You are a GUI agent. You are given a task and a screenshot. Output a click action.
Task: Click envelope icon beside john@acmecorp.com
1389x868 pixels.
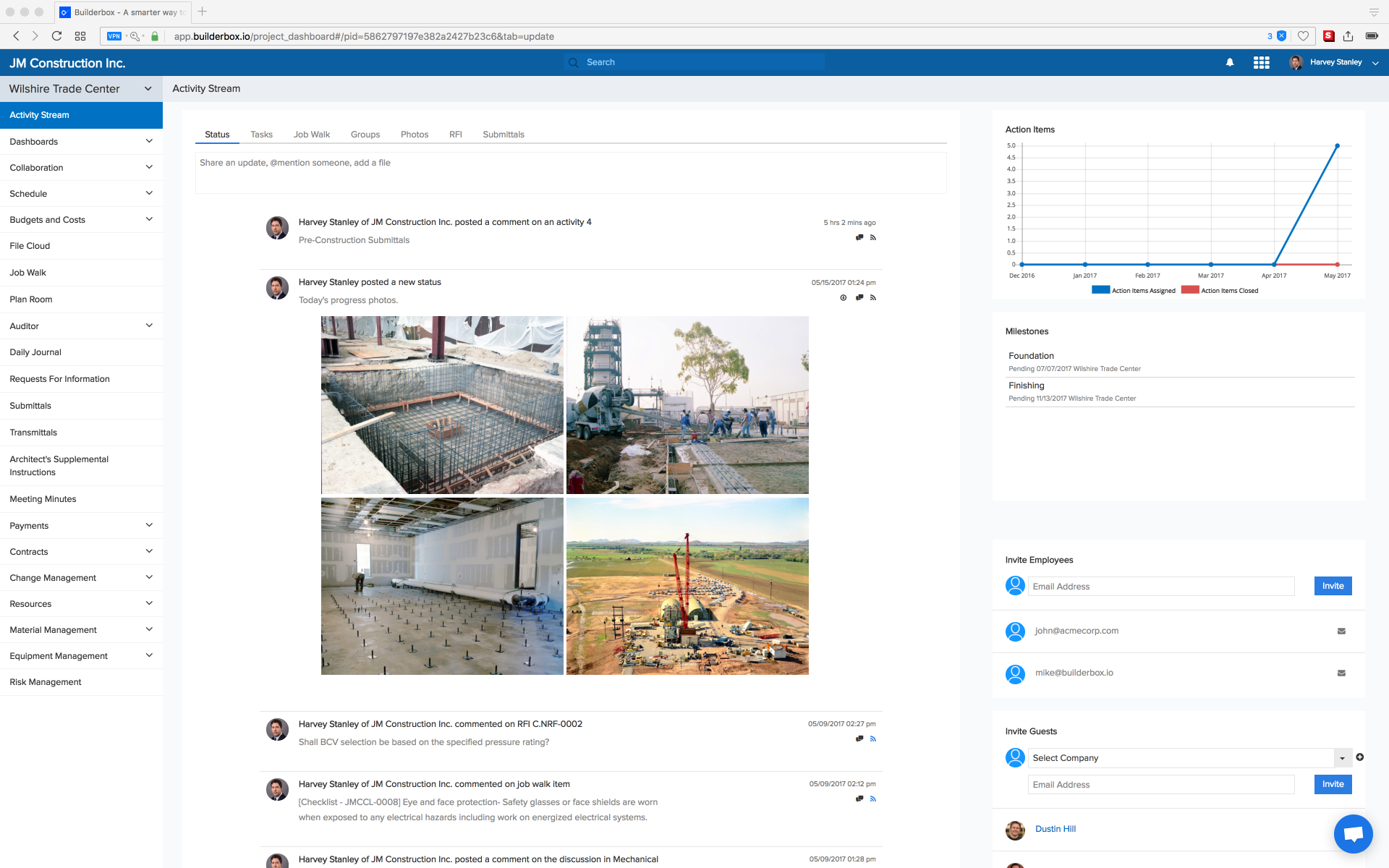[1341, 631]
